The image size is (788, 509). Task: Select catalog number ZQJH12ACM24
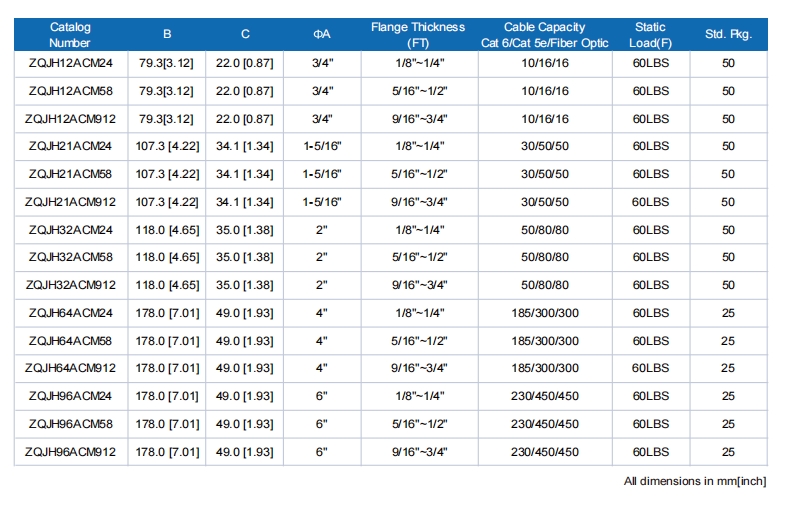[70, 63]
